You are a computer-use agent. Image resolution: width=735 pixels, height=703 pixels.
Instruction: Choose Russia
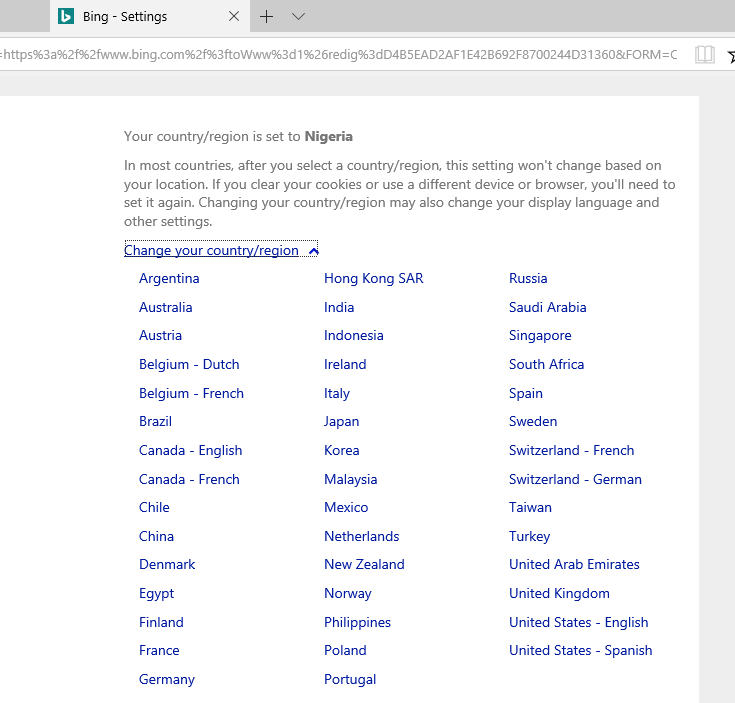point(528,278)
